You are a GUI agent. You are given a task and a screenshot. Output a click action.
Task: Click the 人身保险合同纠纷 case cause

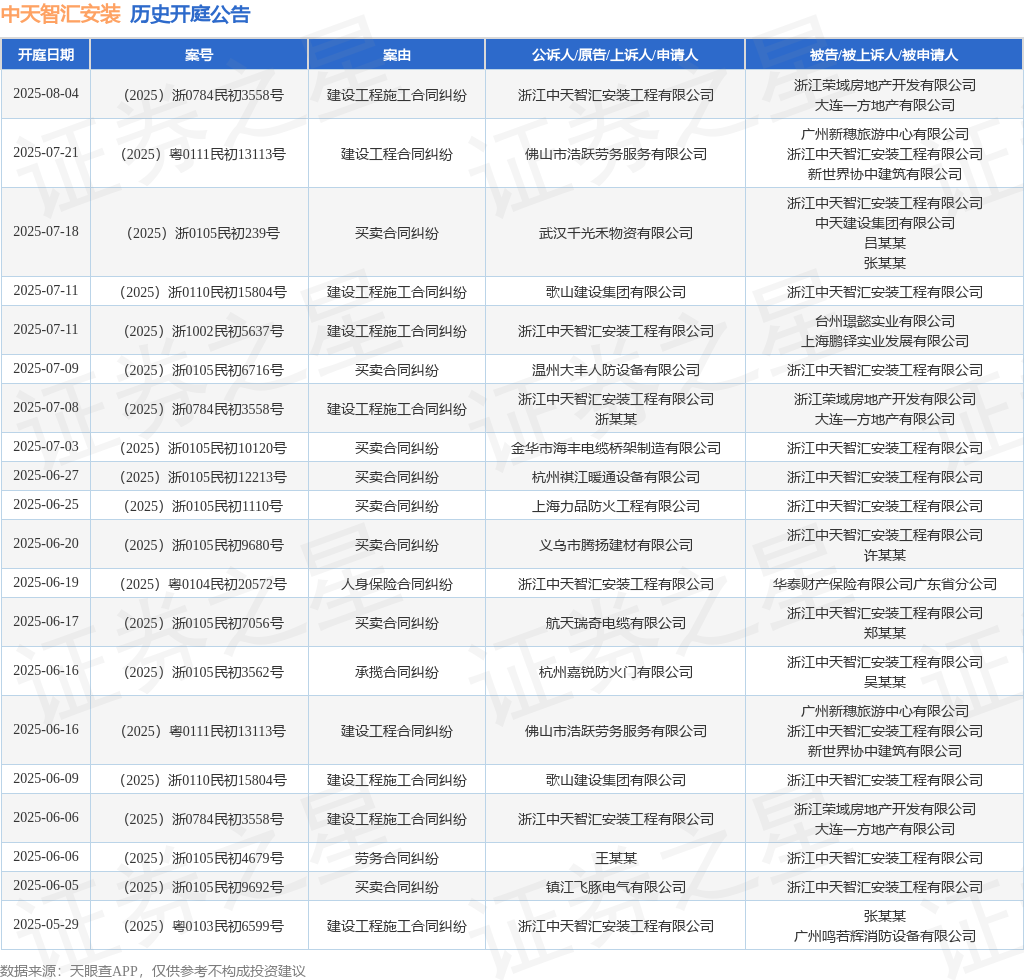click(x=396, y=584)
